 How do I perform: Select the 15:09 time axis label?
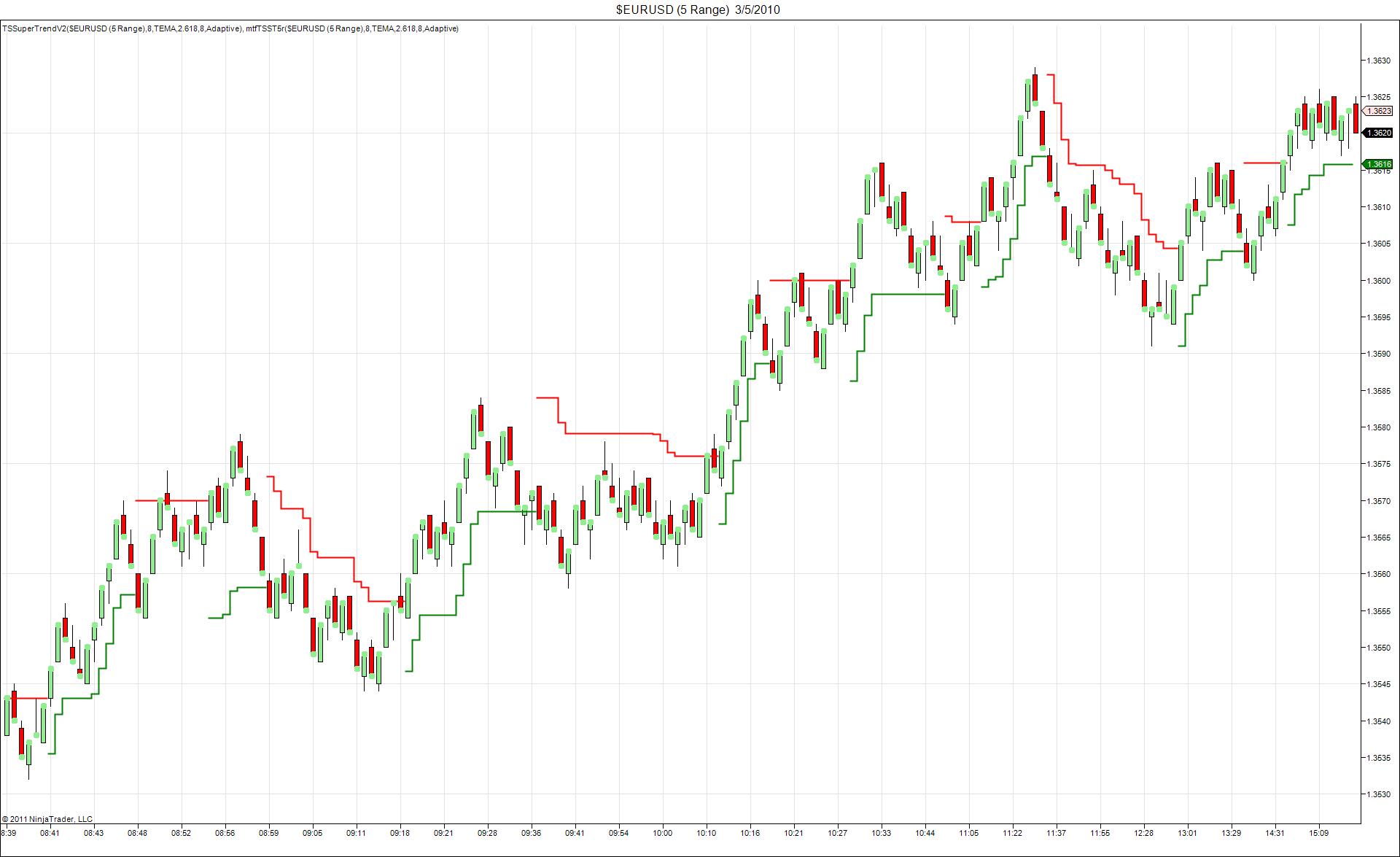[x=1318, y=833]
